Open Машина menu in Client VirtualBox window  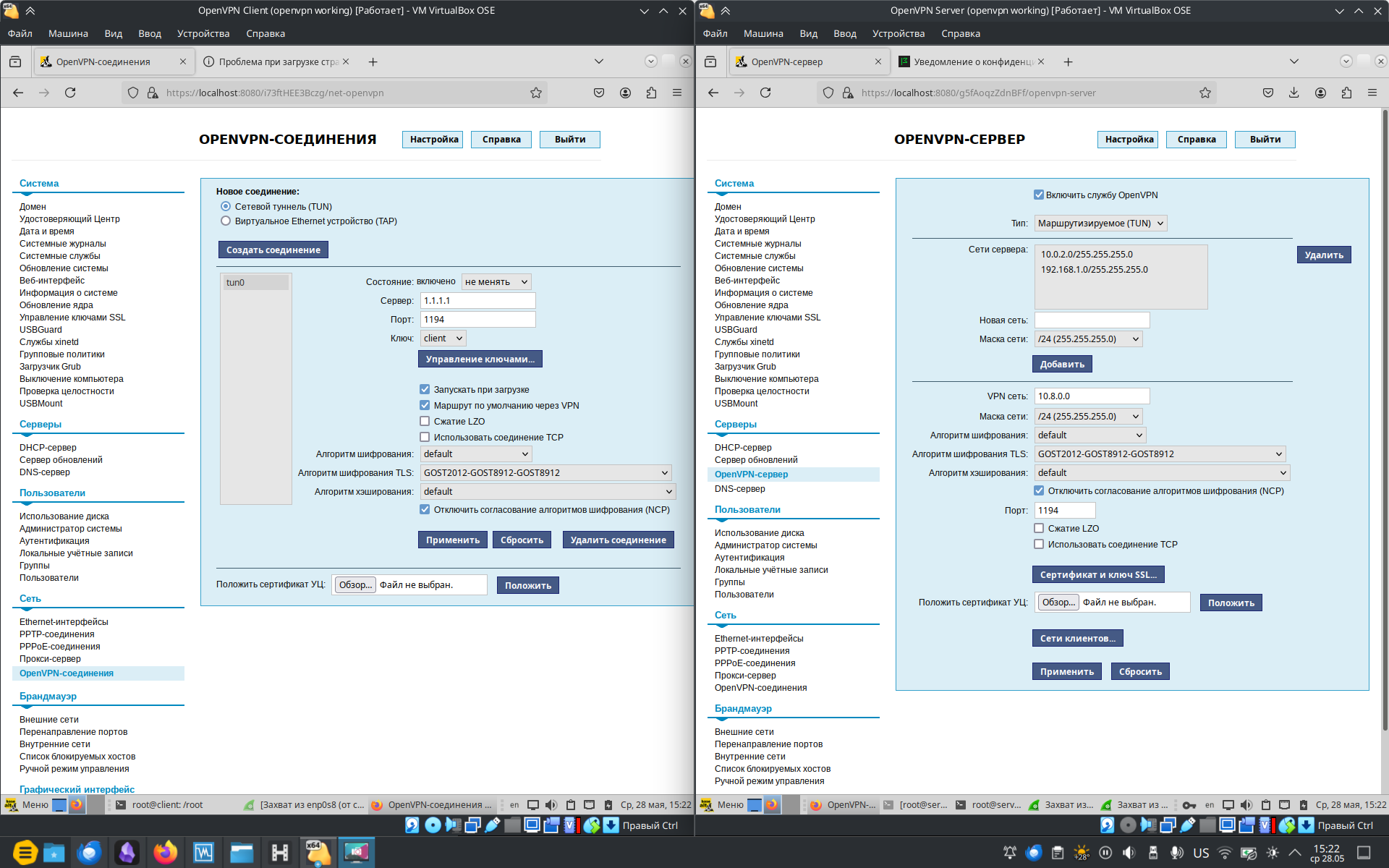68,33
